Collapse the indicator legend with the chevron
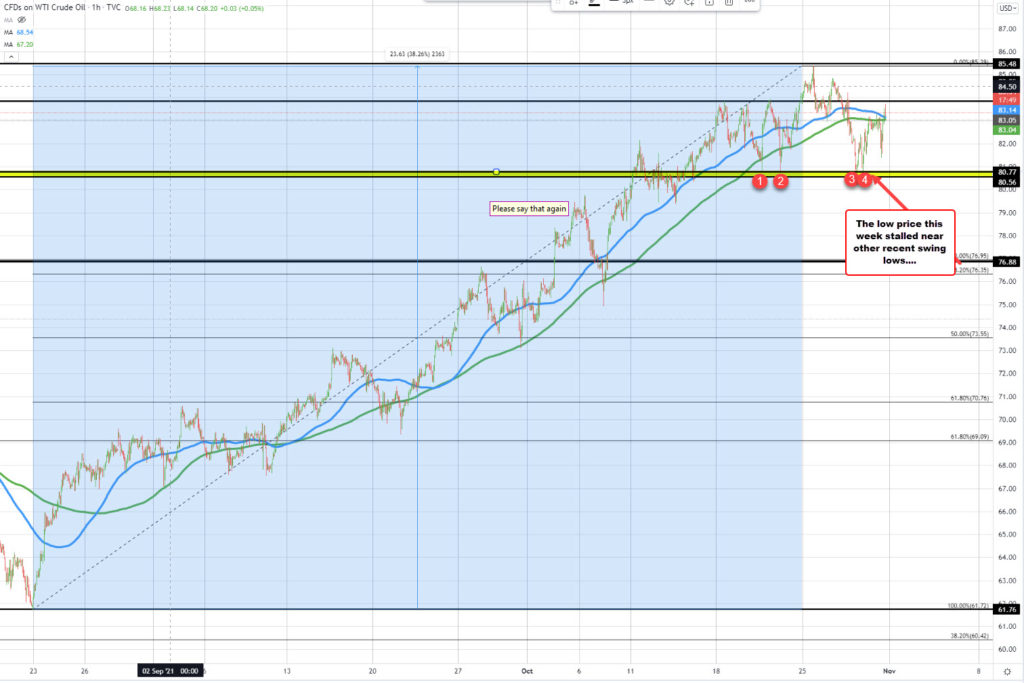This screenshot has height=683, width=1024. click(x=11, y=57)
